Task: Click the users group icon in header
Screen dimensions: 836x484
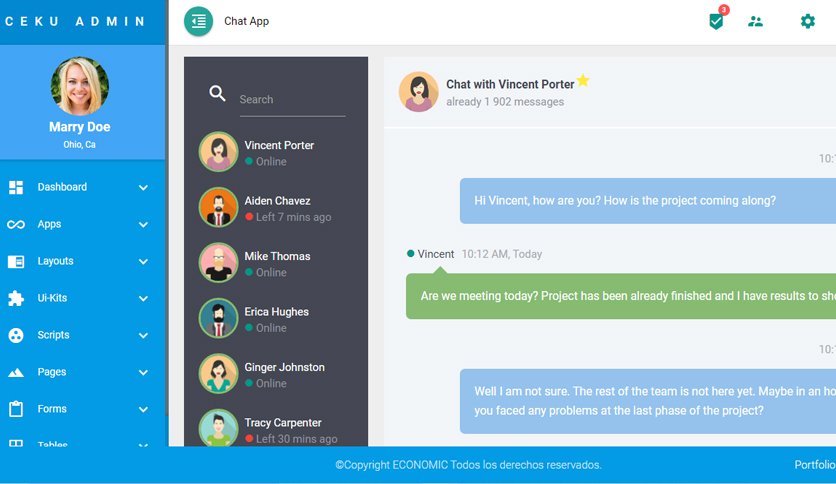Action: point(755,21)
